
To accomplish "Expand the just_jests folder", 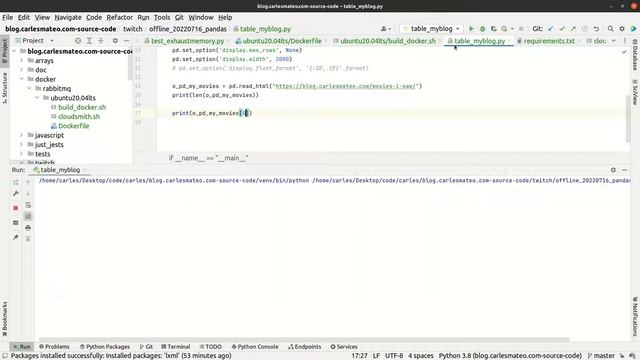I will [x=22, y=144].
